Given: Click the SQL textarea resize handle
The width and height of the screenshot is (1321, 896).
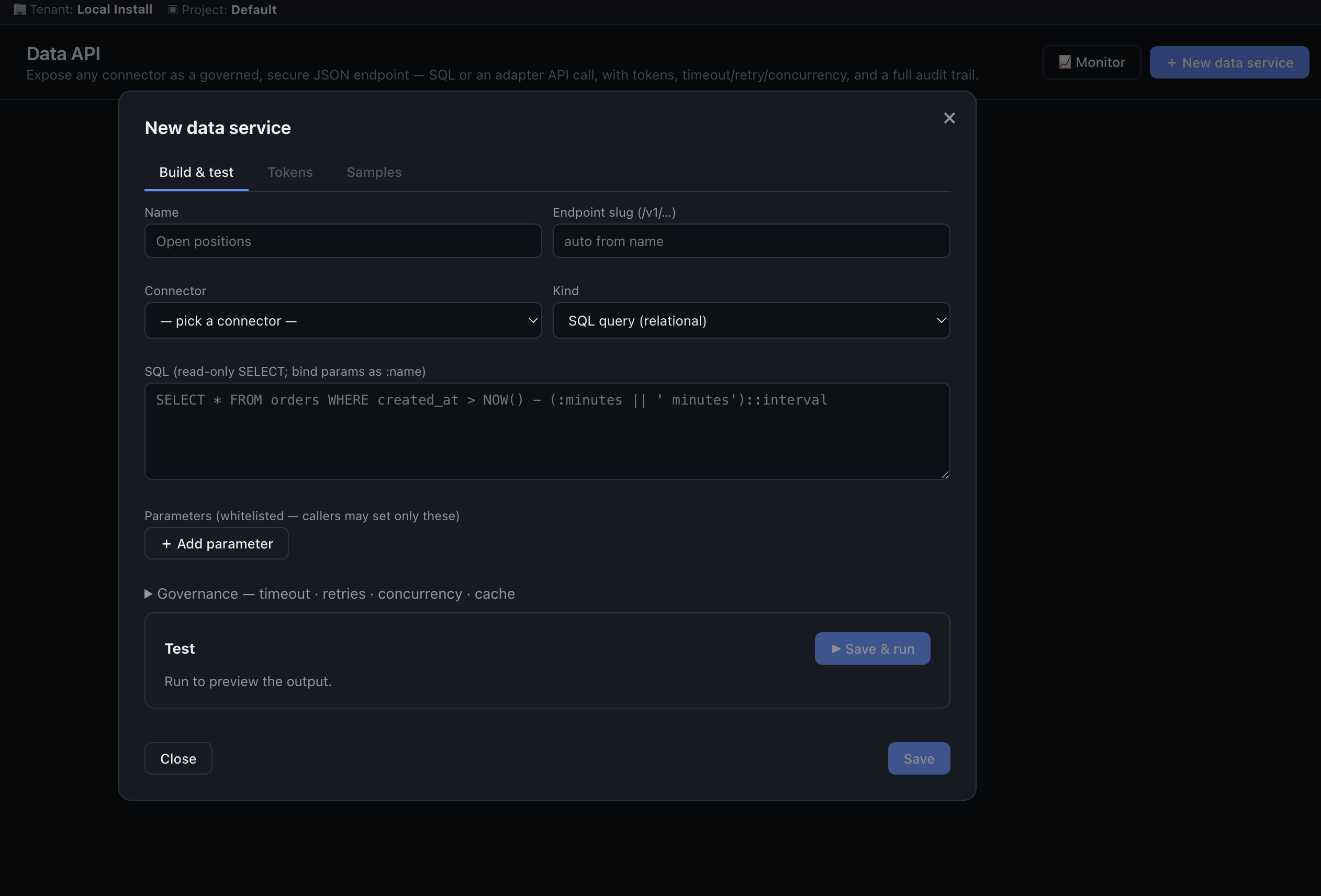Looking at the screenshot, I should click(945, 474).
